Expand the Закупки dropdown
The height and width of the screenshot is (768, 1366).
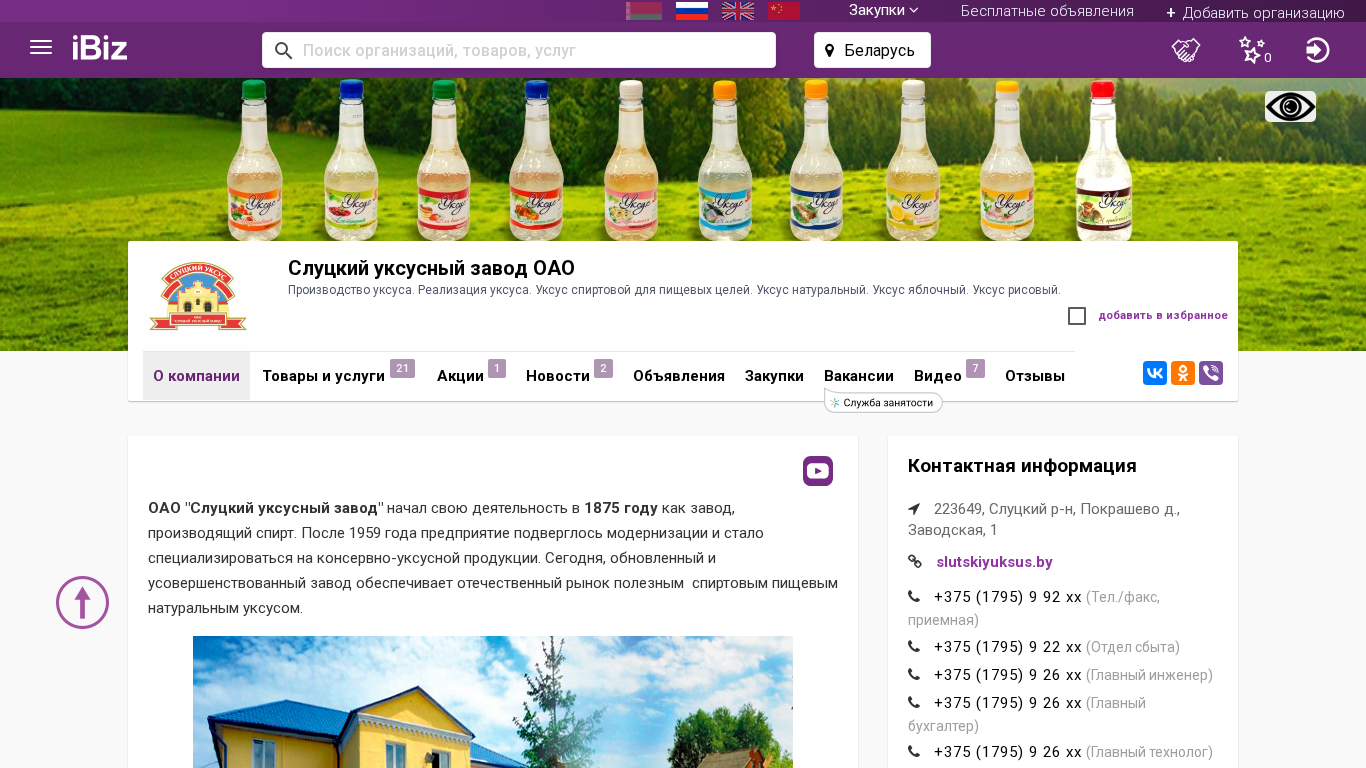[x=884, y=10]
